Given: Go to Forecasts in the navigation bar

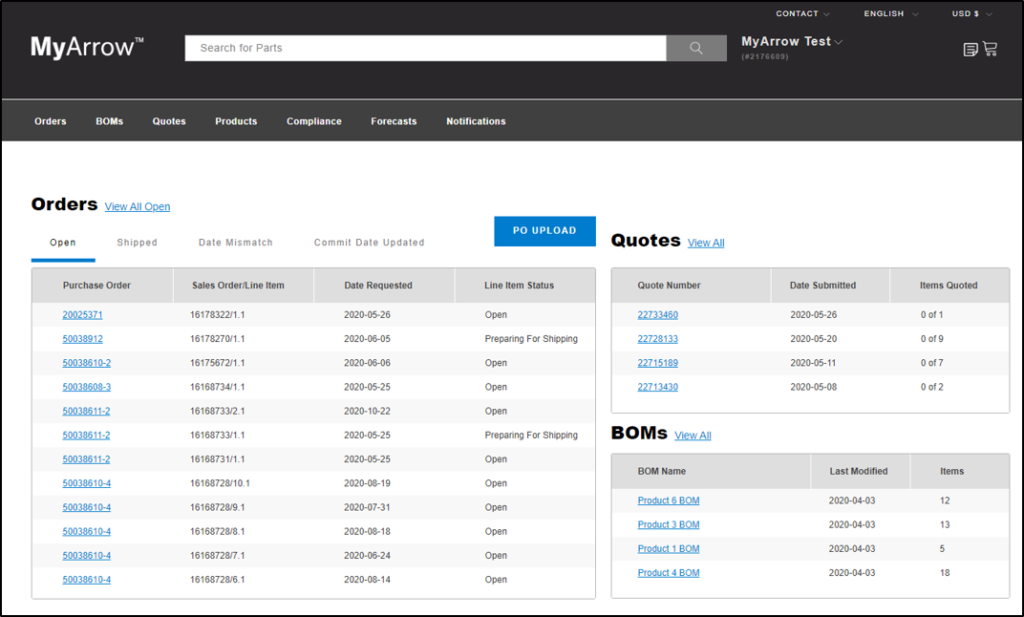Looking at the screenshot, I should [x=394, y=121].
